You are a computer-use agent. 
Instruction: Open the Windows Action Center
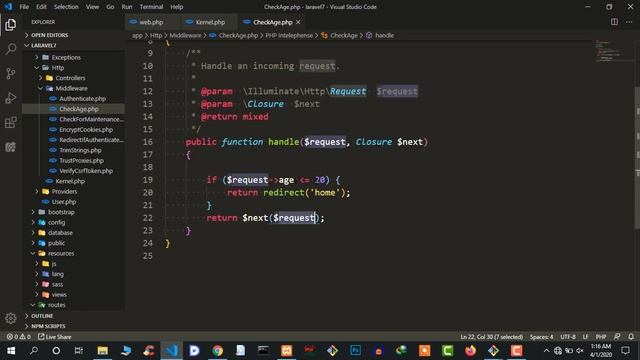[x=625, y=351]
